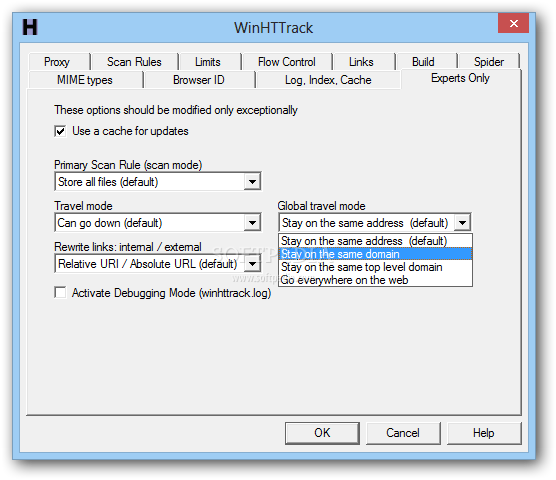Switch to the Proxy tab
The image size is (556, 480).
(x=59, y=62)
